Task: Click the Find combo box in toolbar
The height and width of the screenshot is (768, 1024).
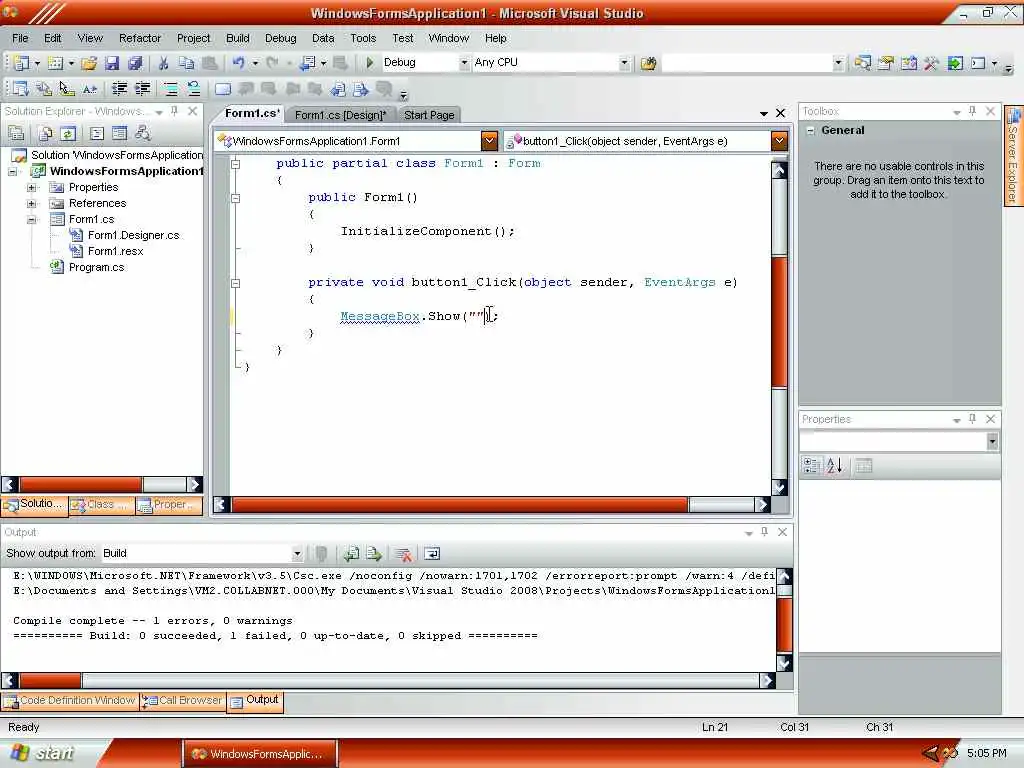Action: [752, 63]
